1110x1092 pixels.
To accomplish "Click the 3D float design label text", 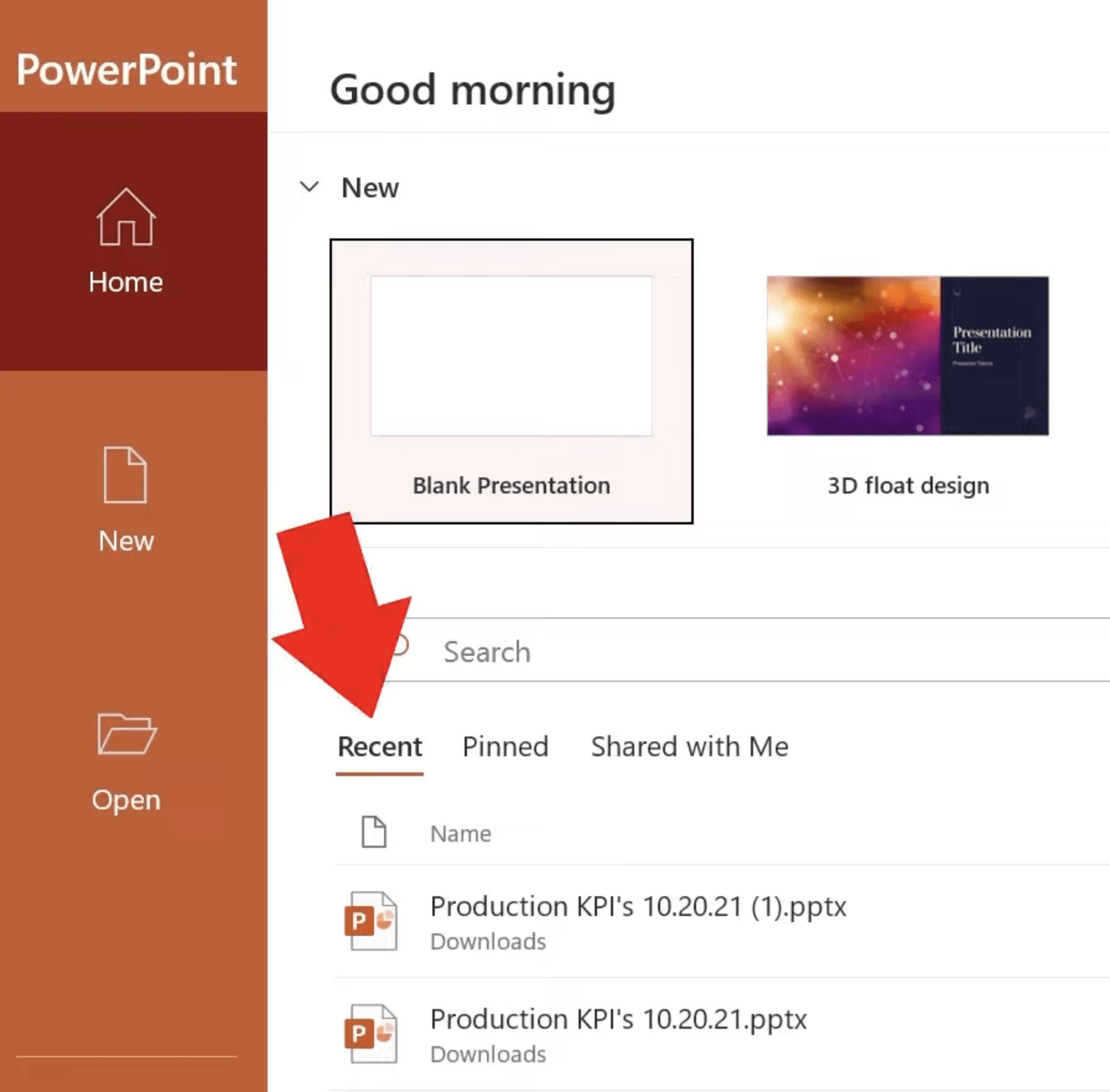I will click(x=908, y=486).
